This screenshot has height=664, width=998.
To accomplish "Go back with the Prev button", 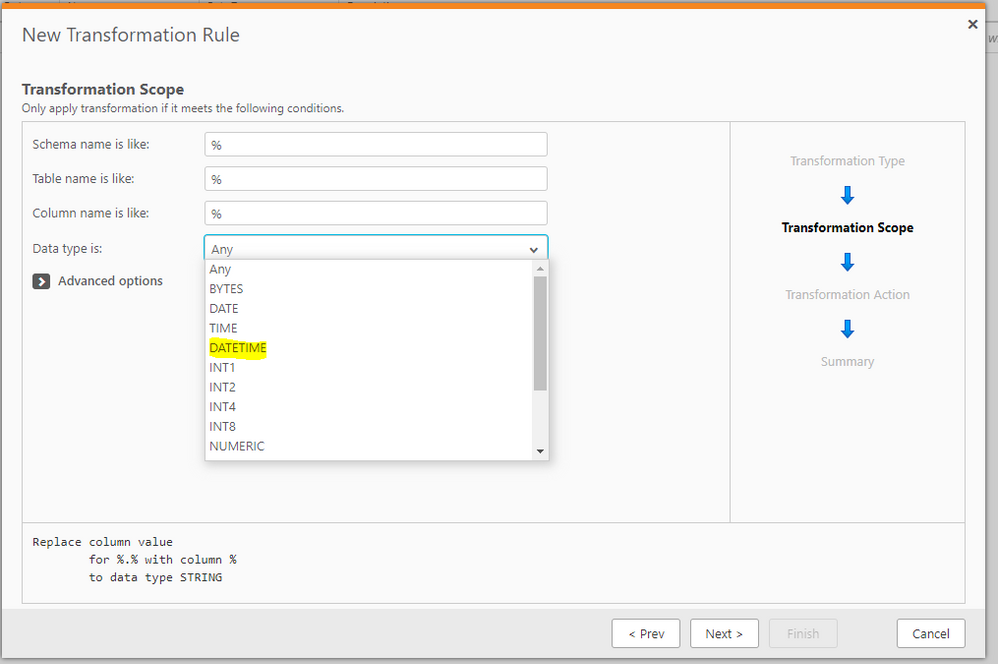I will point(646,633).
